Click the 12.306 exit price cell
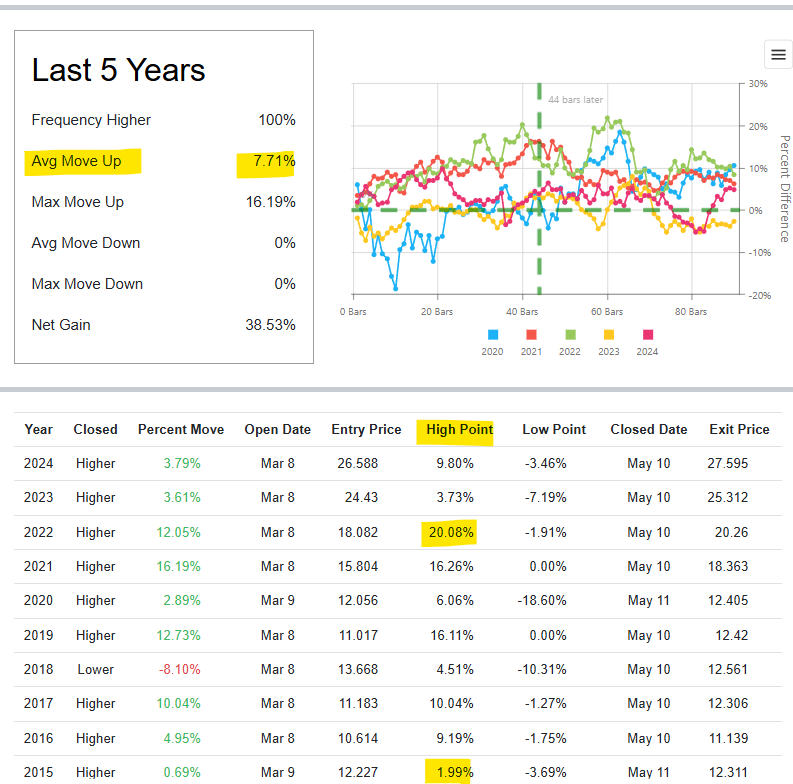The image size is (793, 784). pos(728,703)
